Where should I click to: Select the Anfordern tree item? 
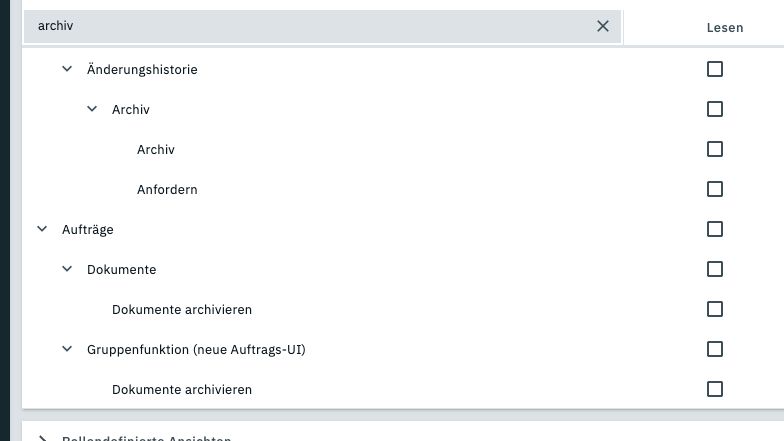[x=167, y=190]
